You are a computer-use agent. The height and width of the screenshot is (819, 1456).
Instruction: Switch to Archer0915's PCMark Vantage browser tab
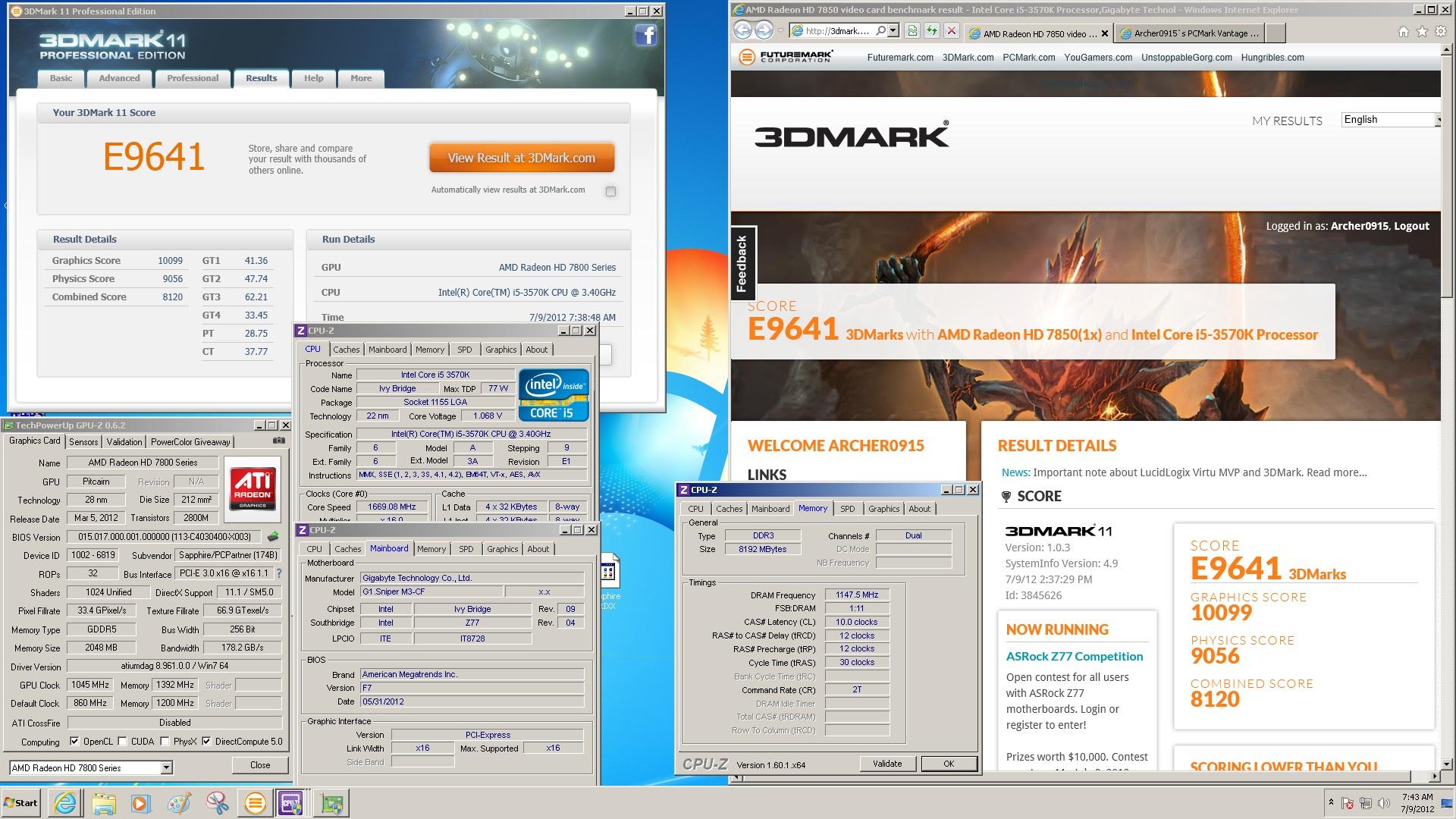(x=1191, y=33)
